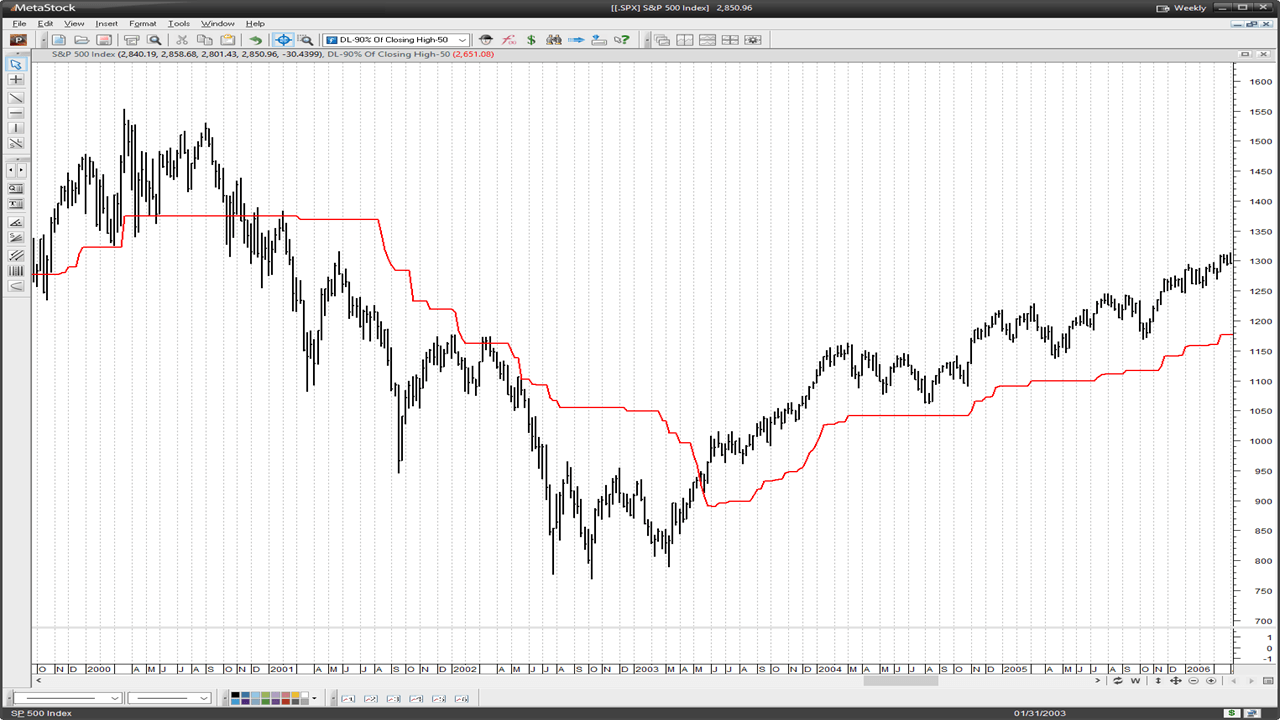Click the Expert Advisor face icon
This screenshot has height=720, width=1280.
coord(486,40)
